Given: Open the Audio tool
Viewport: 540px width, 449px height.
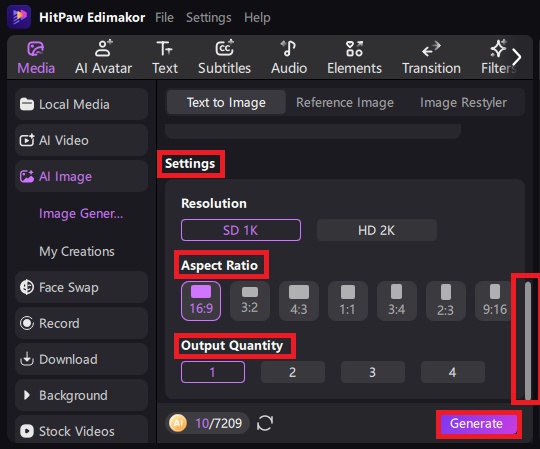Looking at the screenshot, I should coord(289,57).
